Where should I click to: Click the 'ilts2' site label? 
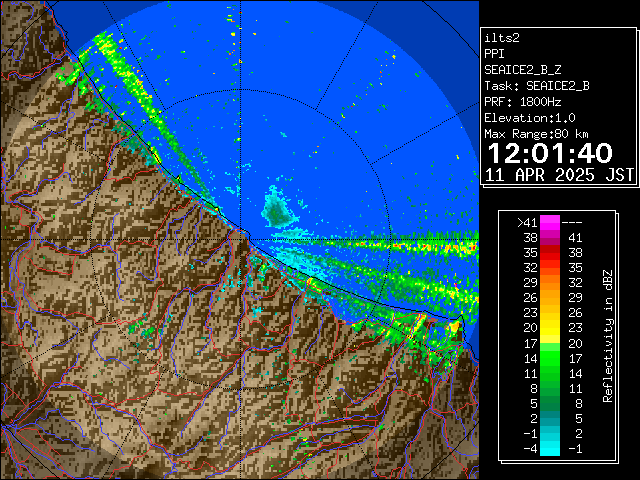pyautogui.click(x=502, y=38)
